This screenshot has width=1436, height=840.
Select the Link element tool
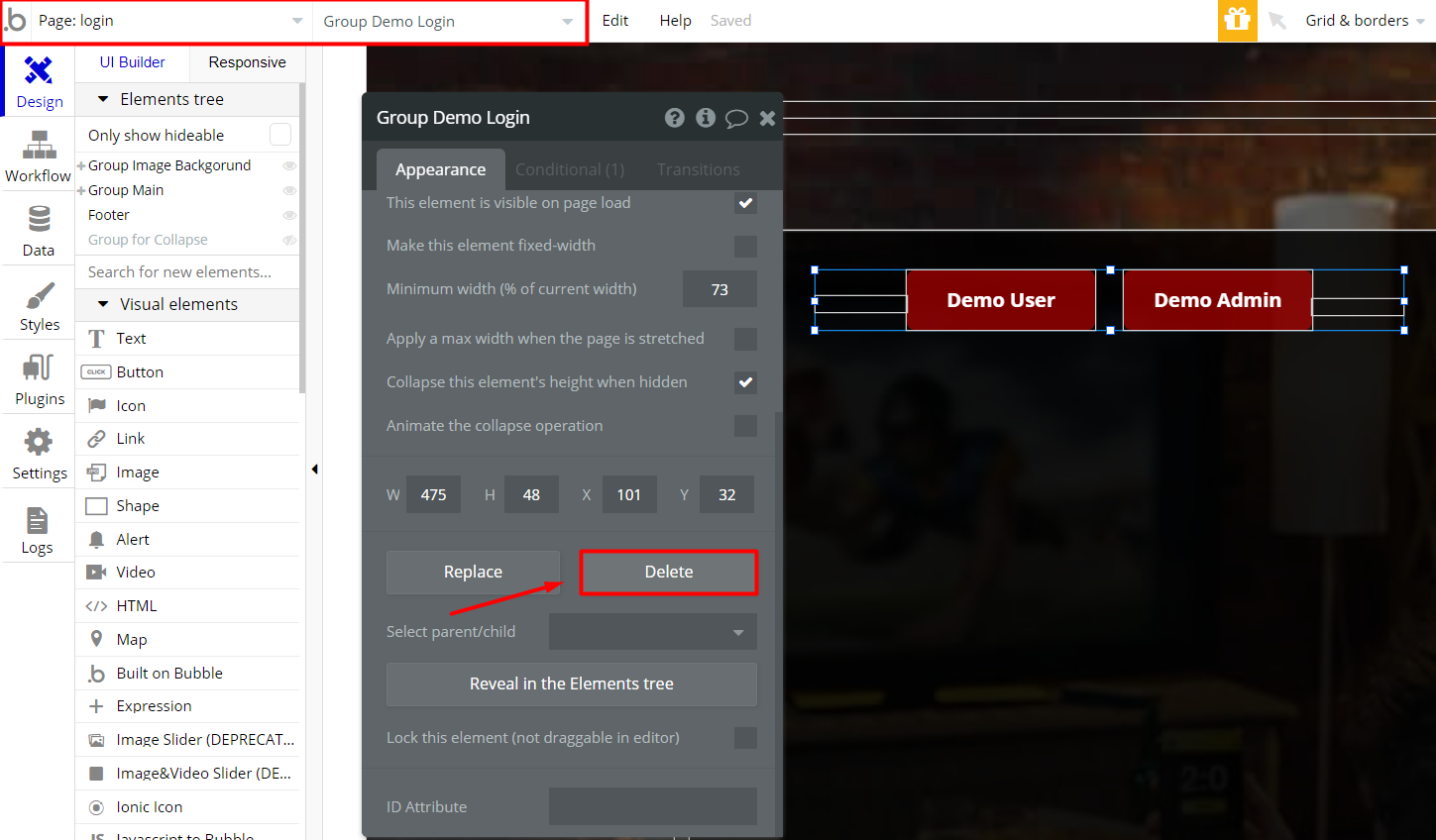[188, 439]
